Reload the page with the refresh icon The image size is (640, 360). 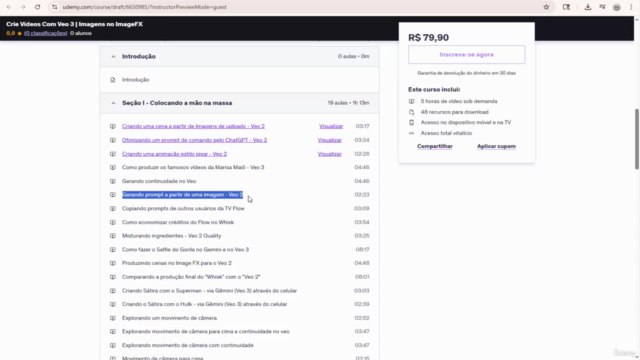pos(38,7)
